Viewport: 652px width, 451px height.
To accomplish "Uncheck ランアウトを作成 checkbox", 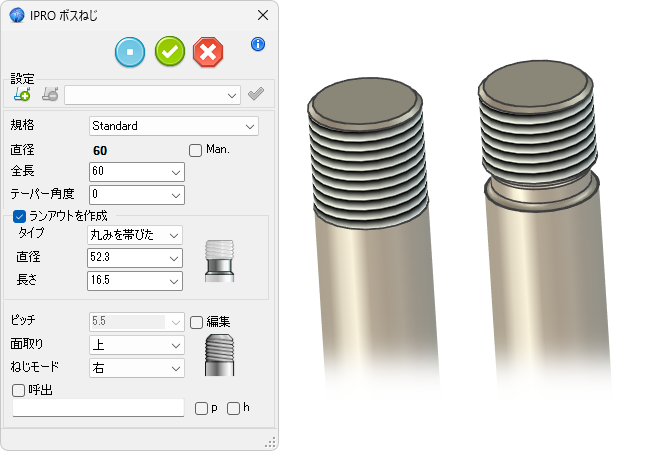I will point(19,215).
